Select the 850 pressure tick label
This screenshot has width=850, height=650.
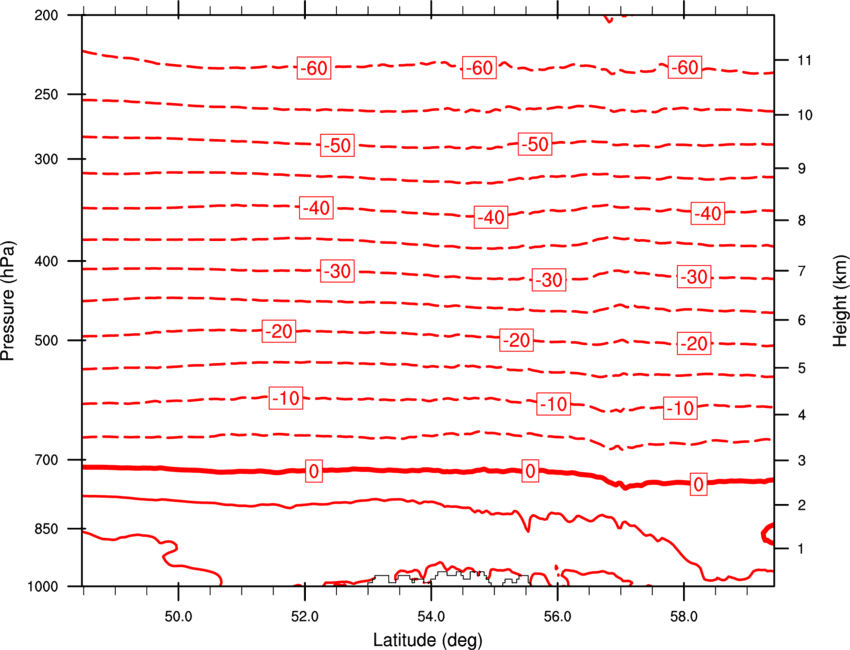coord(46,529)
